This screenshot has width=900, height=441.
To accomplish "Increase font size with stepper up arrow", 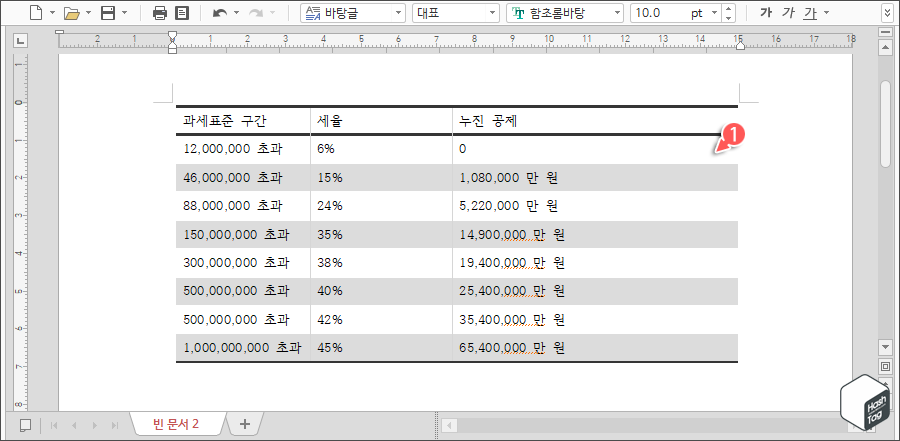I will tap(728, 9).
